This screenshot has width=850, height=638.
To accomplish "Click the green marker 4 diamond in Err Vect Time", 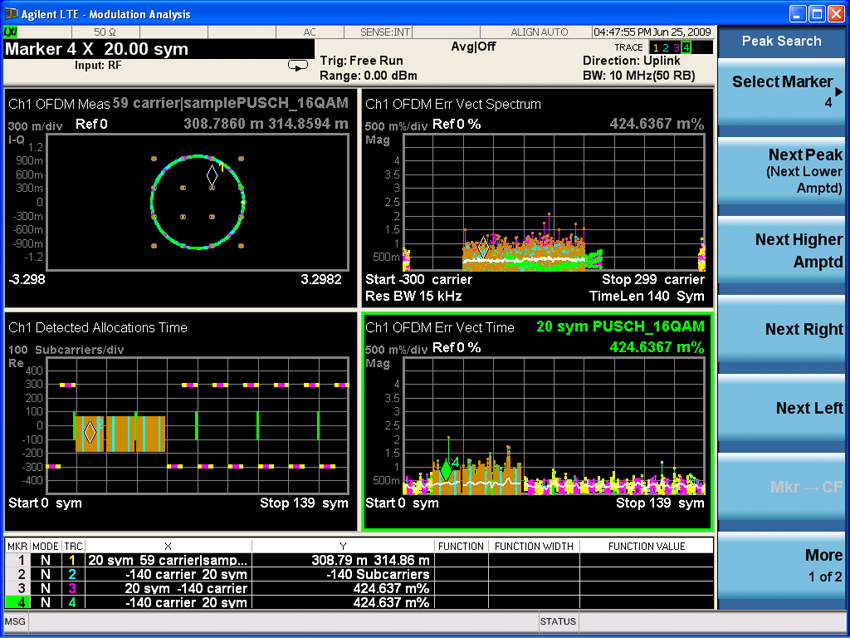I will click(445, 470).
